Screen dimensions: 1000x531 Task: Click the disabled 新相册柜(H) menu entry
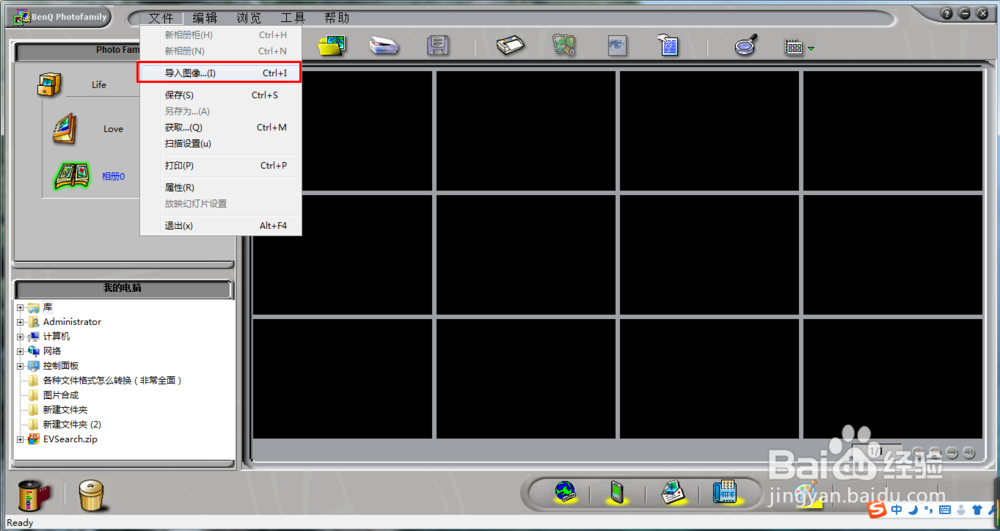pos(221,34)
